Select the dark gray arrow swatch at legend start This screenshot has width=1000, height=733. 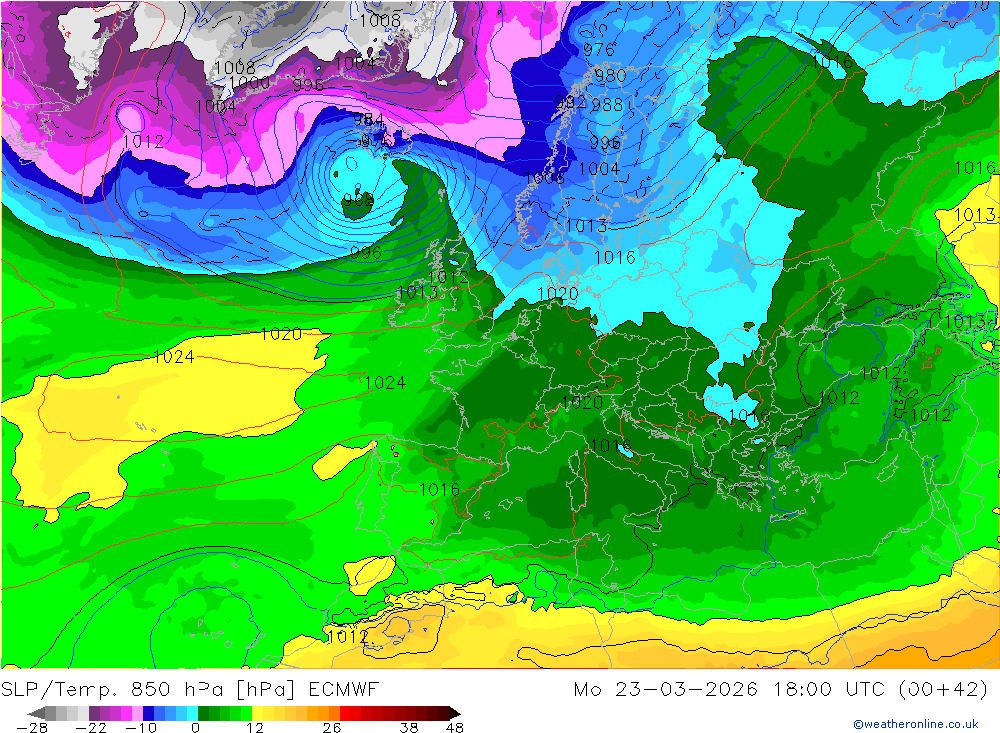pyautogui.click(x=36, y=713)
